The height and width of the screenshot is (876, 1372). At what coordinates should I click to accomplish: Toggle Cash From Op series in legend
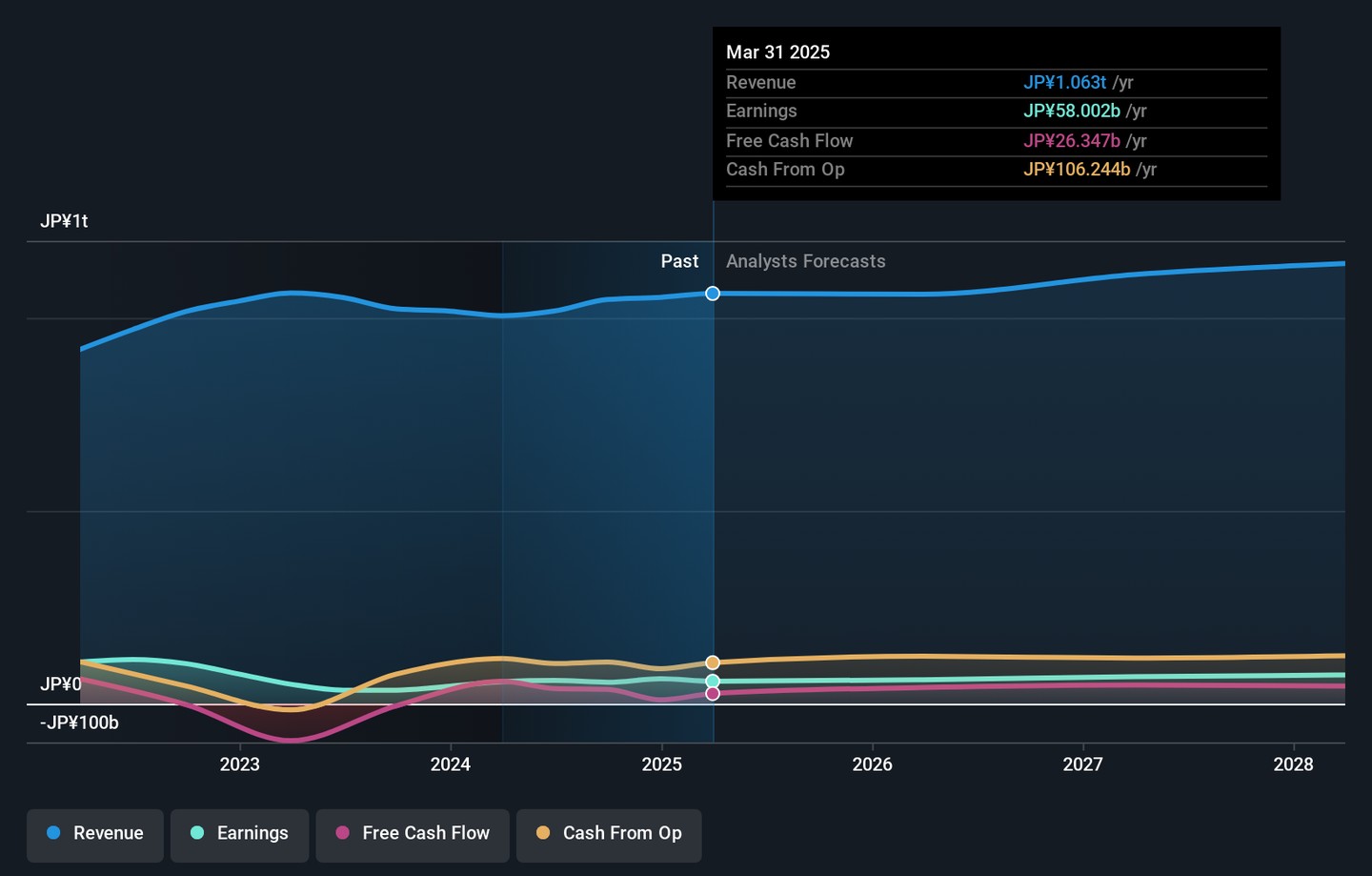610,834
